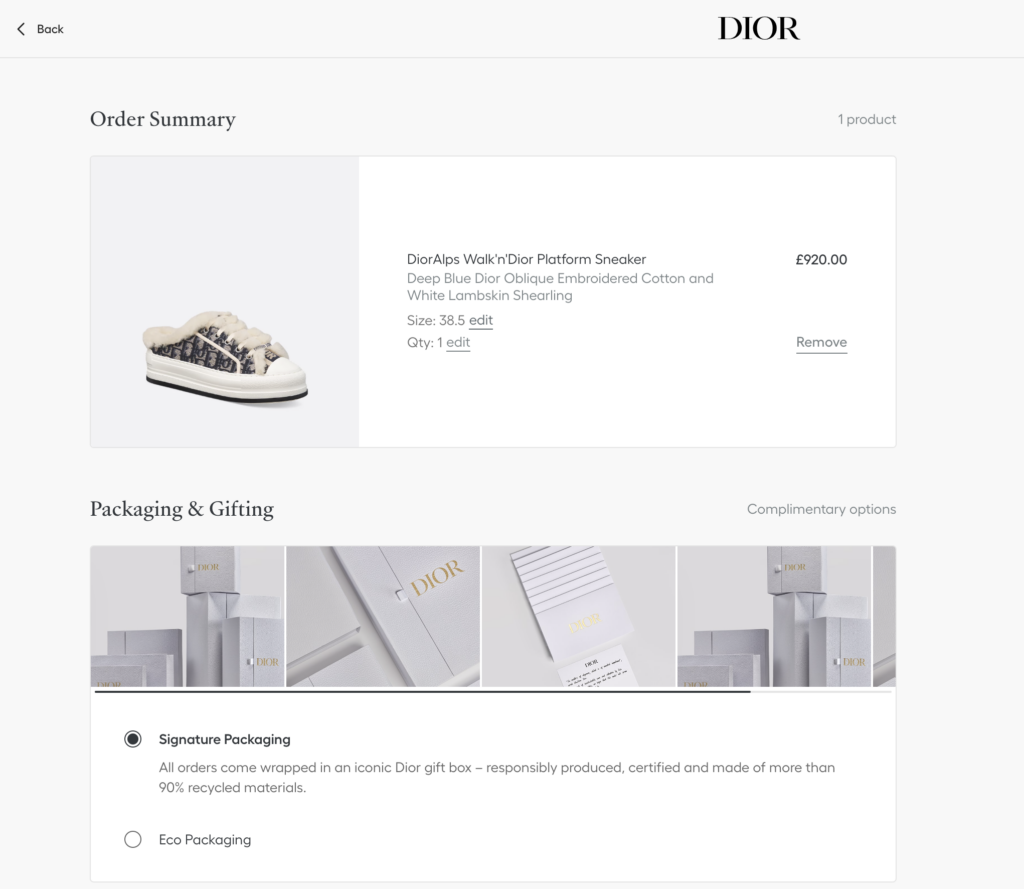Click the carousel scroll progress bar
Viewport: 1024px width, 889px height.
[x=493, y=691]
